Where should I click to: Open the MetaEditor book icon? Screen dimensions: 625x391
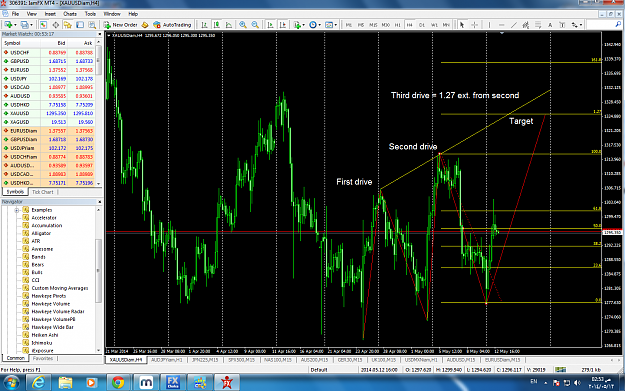point(145,25)
